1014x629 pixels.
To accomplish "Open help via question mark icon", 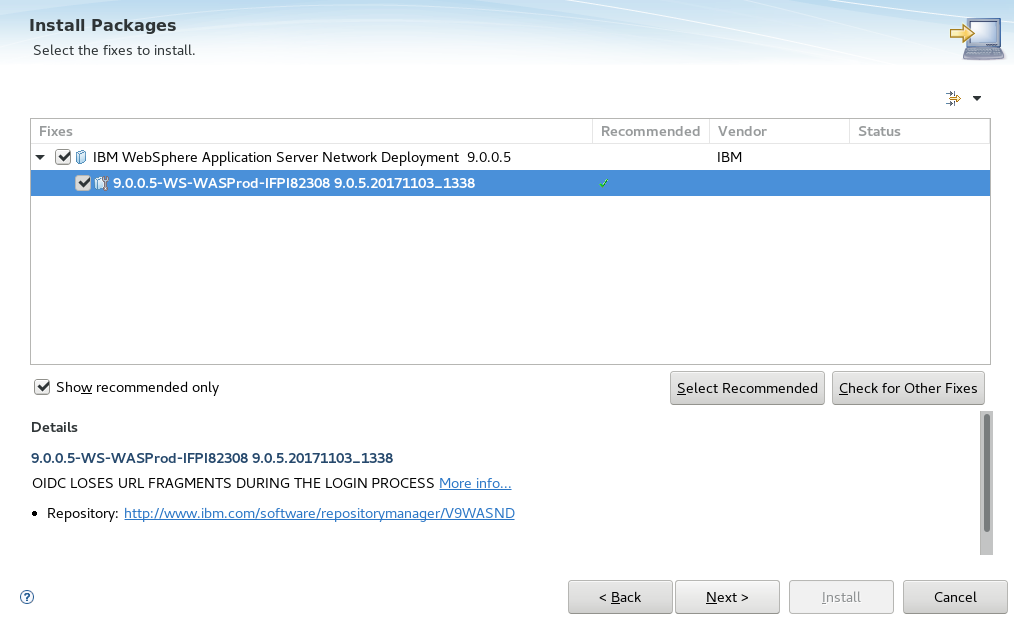I will coord(27,597).
